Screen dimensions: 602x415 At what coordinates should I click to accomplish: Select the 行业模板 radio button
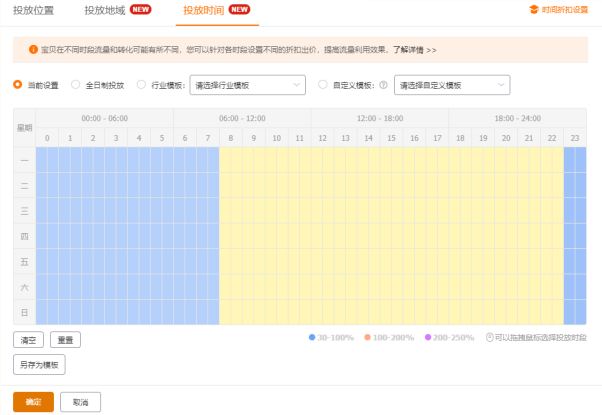(x=141, y=84)
